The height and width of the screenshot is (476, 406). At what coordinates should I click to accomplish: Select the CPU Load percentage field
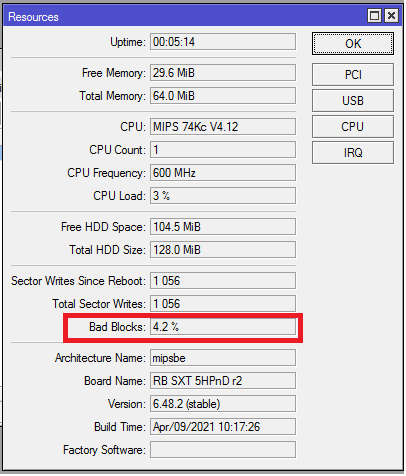(223, 196)
